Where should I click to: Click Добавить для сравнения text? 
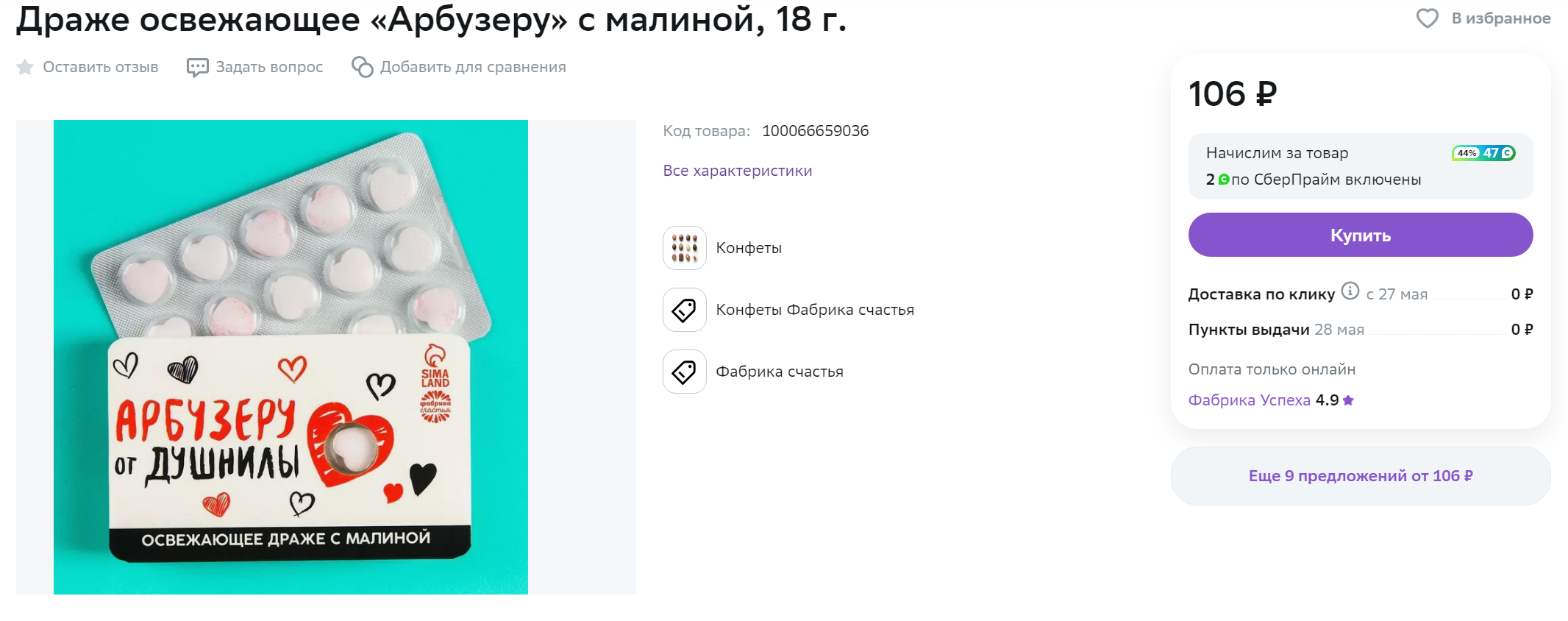[473, 67]
